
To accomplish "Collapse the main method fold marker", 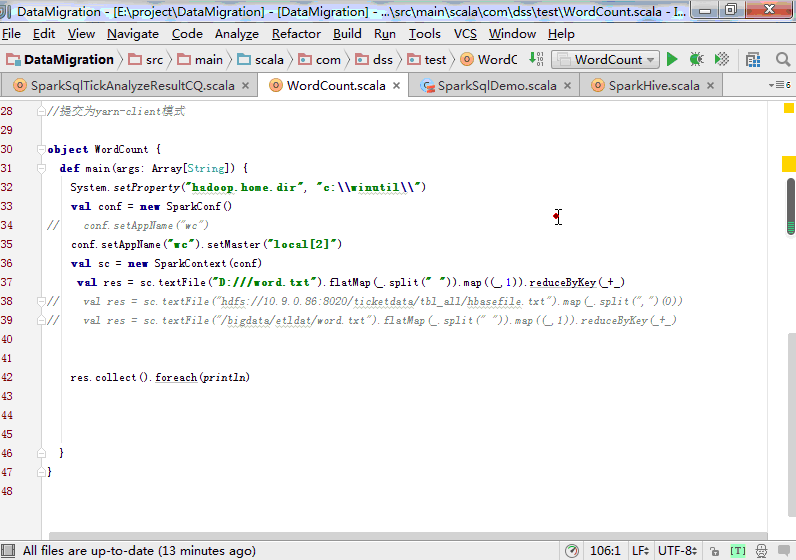I will [x=42, y=169].
